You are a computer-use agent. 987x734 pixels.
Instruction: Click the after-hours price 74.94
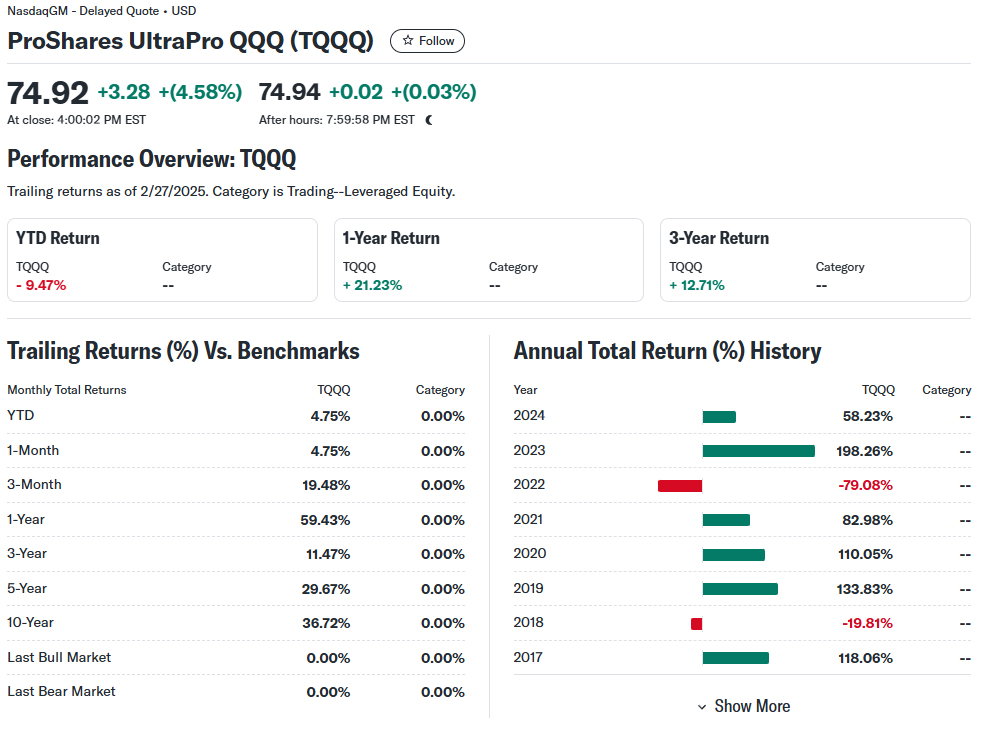click(290, 92)
